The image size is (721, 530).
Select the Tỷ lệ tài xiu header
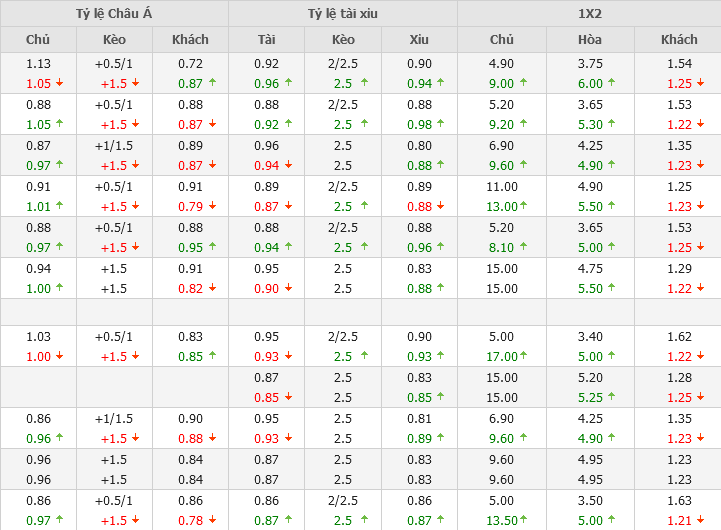(343, 14)
